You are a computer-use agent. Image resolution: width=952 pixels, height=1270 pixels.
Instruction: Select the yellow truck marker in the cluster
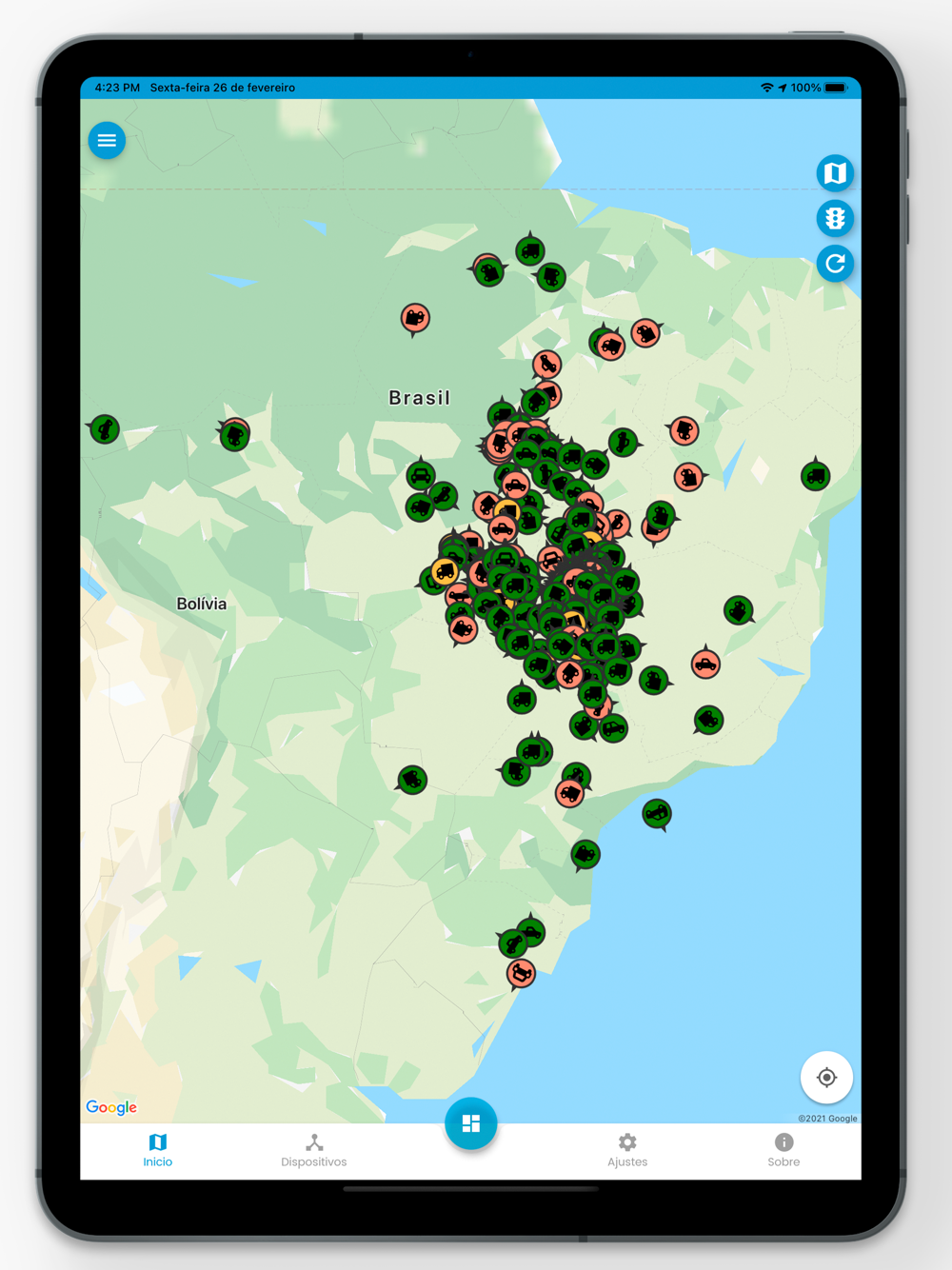(445, 572)
